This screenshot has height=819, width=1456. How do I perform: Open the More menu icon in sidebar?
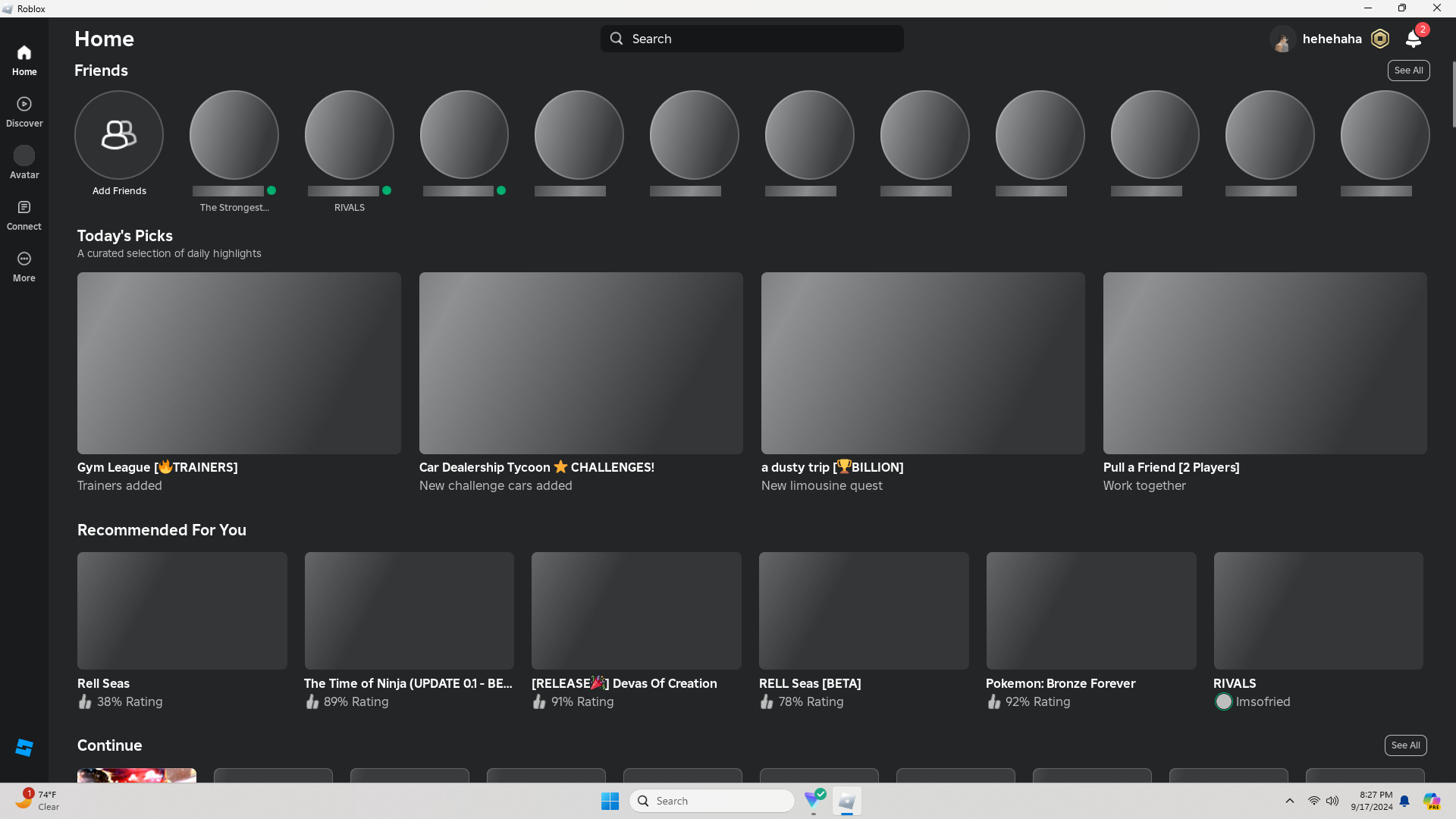point(24,259)
